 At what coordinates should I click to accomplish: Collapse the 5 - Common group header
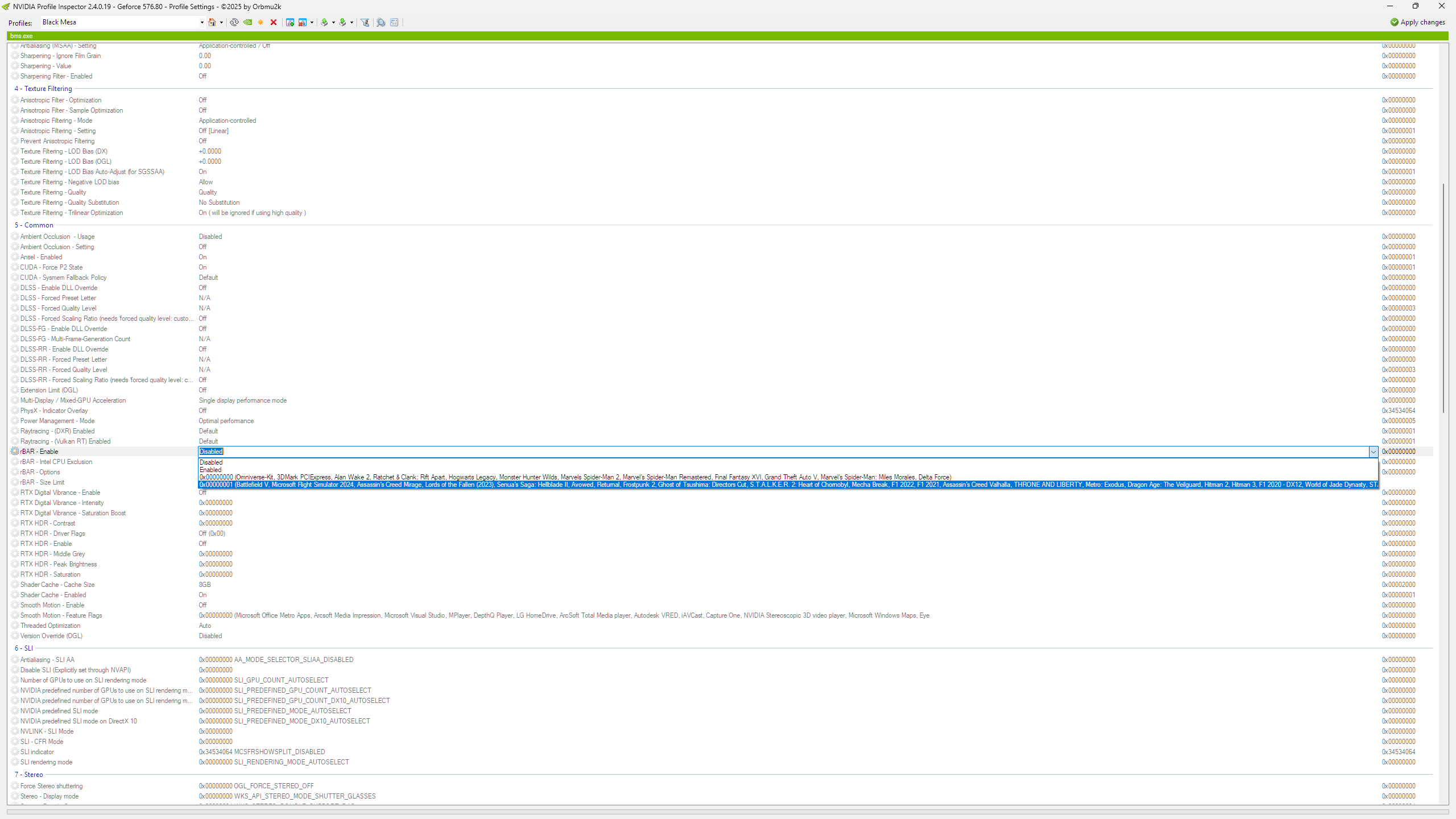[34, 225]
